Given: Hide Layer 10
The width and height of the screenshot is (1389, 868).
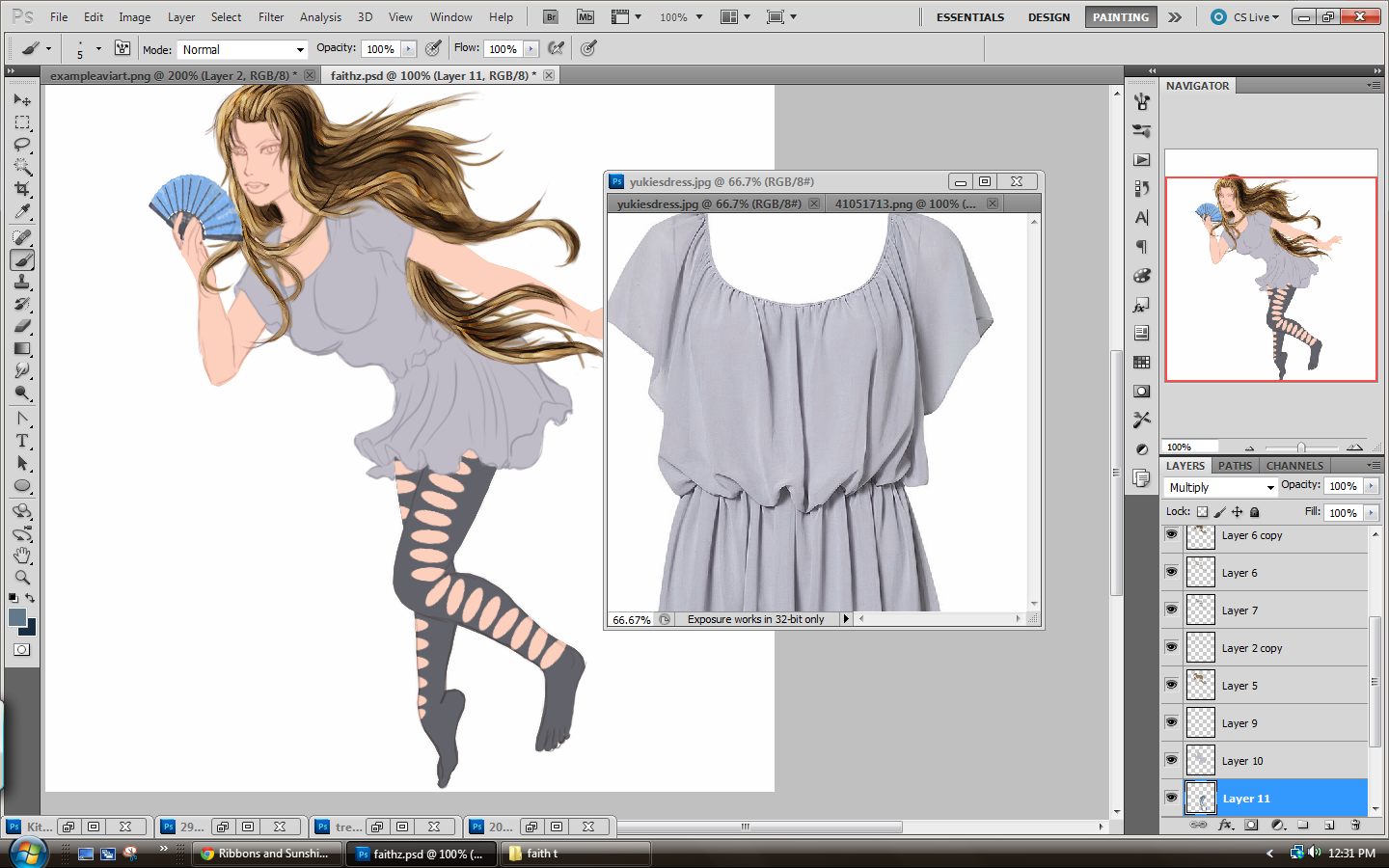Looking at the screenshot, I should click(1171, 760).
